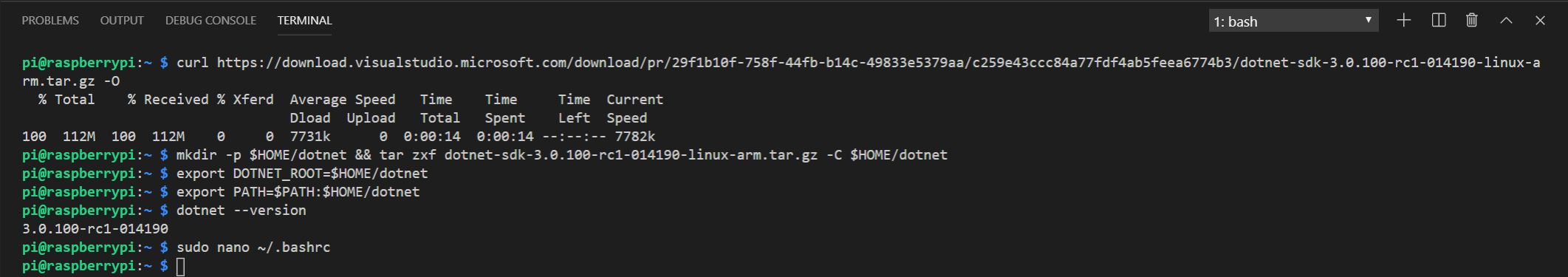
Task: Close the terminal panel
Action: pos(1540,21)
